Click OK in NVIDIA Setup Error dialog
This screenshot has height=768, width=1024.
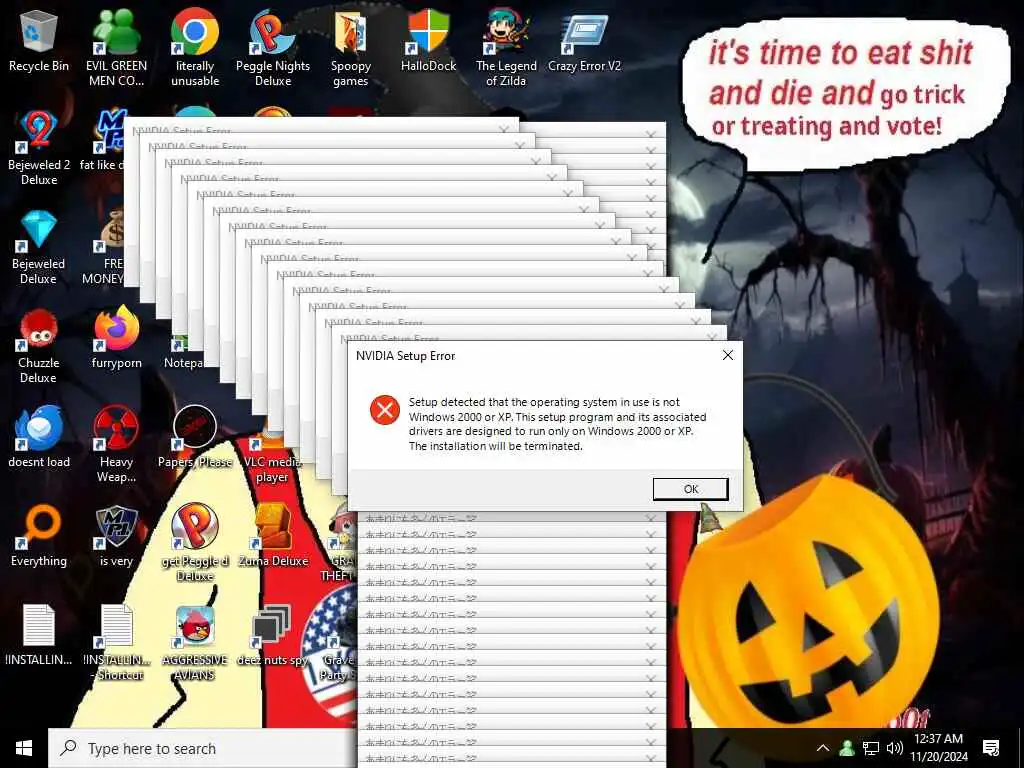(690, 489)
